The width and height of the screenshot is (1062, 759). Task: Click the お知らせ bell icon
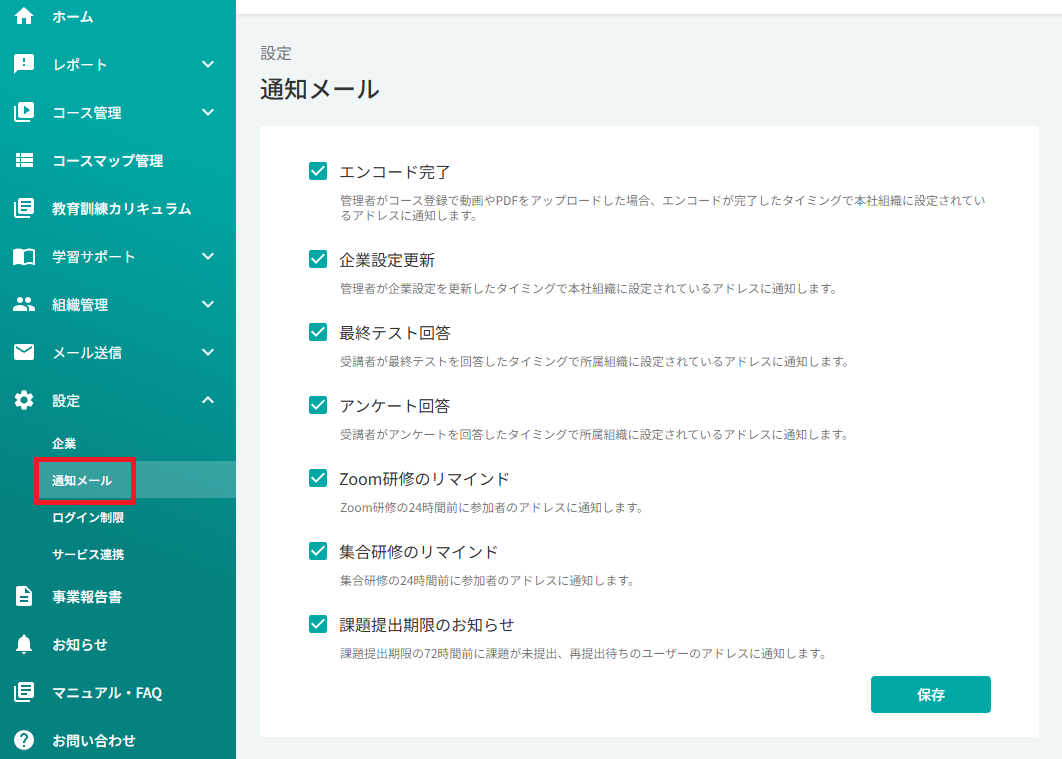click(x=24, y=644)
